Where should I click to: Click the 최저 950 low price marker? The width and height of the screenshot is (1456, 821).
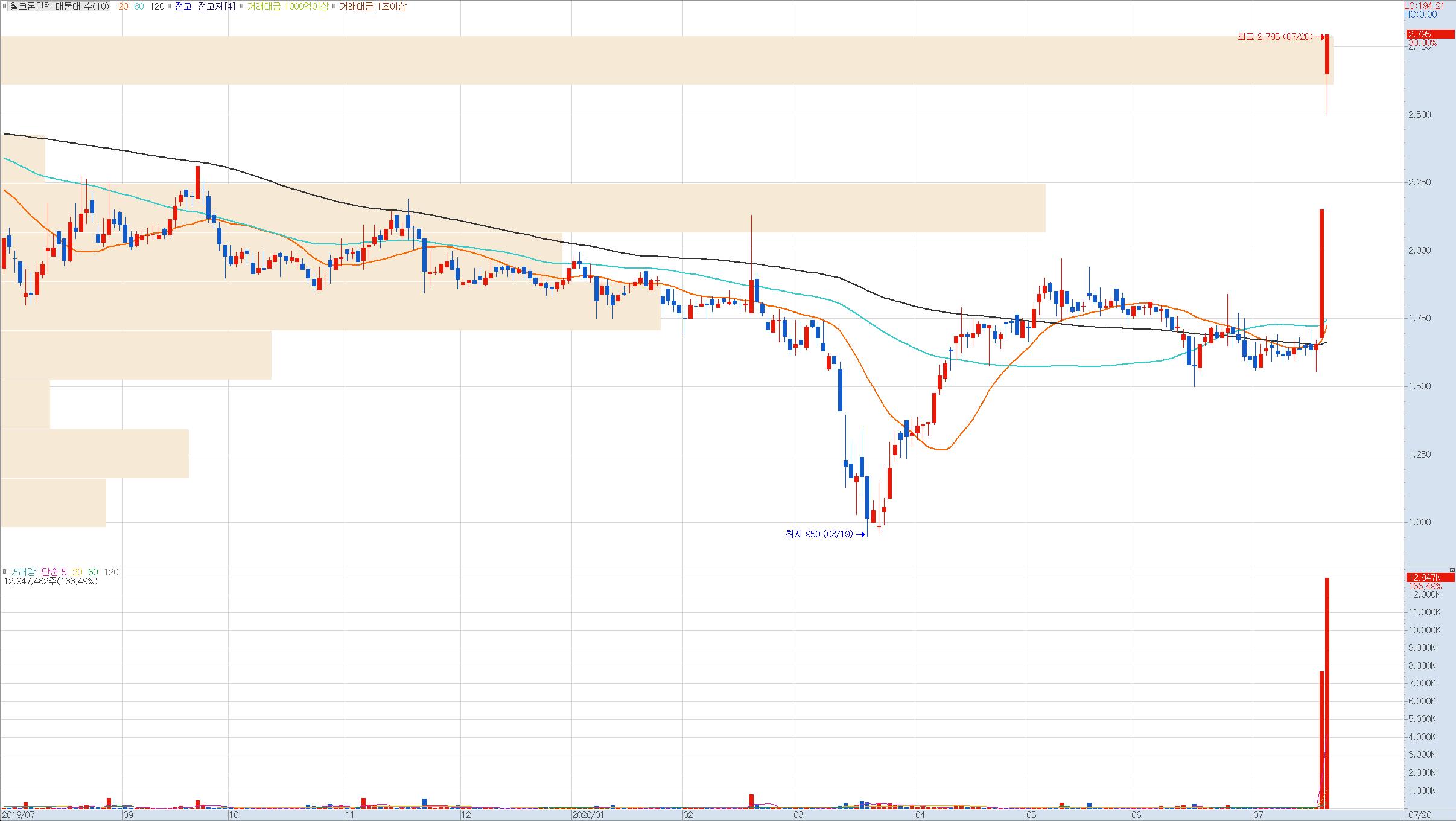click(x=819, y=534)
